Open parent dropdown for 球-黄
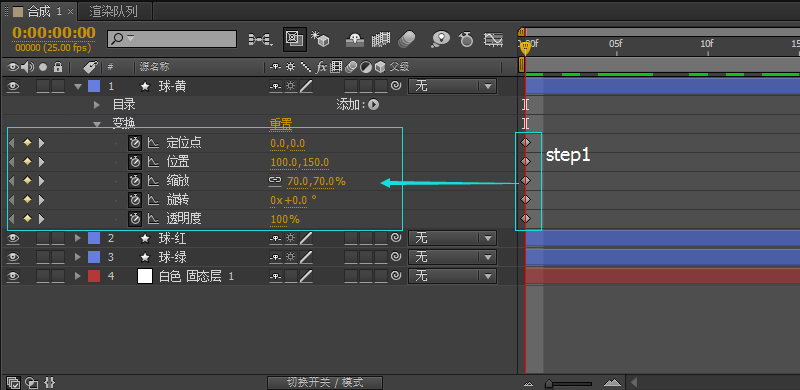Screen dimensions: 800x390 [x=452, y=86]
